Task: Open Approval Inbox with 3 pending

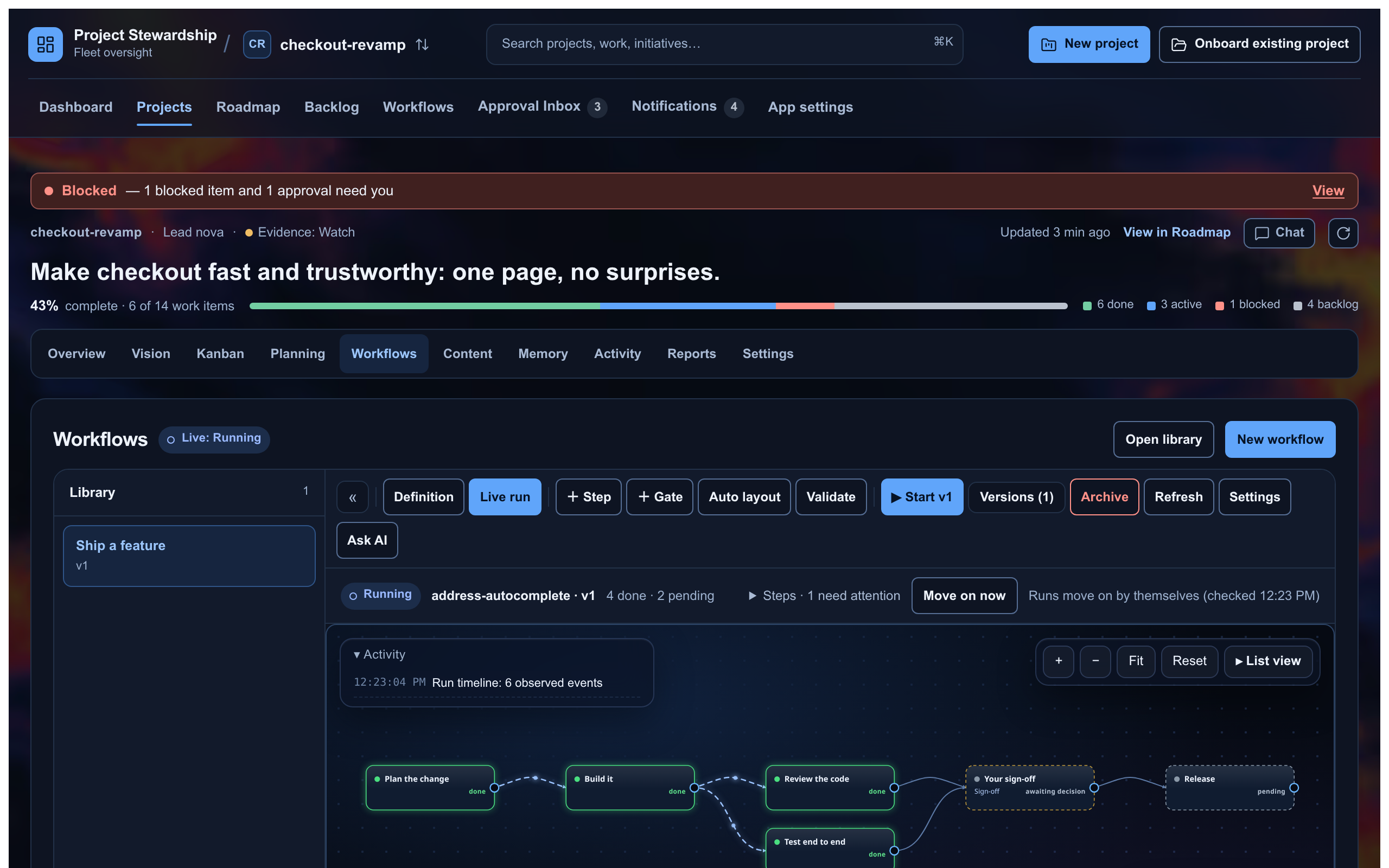Action: [542, 107]
